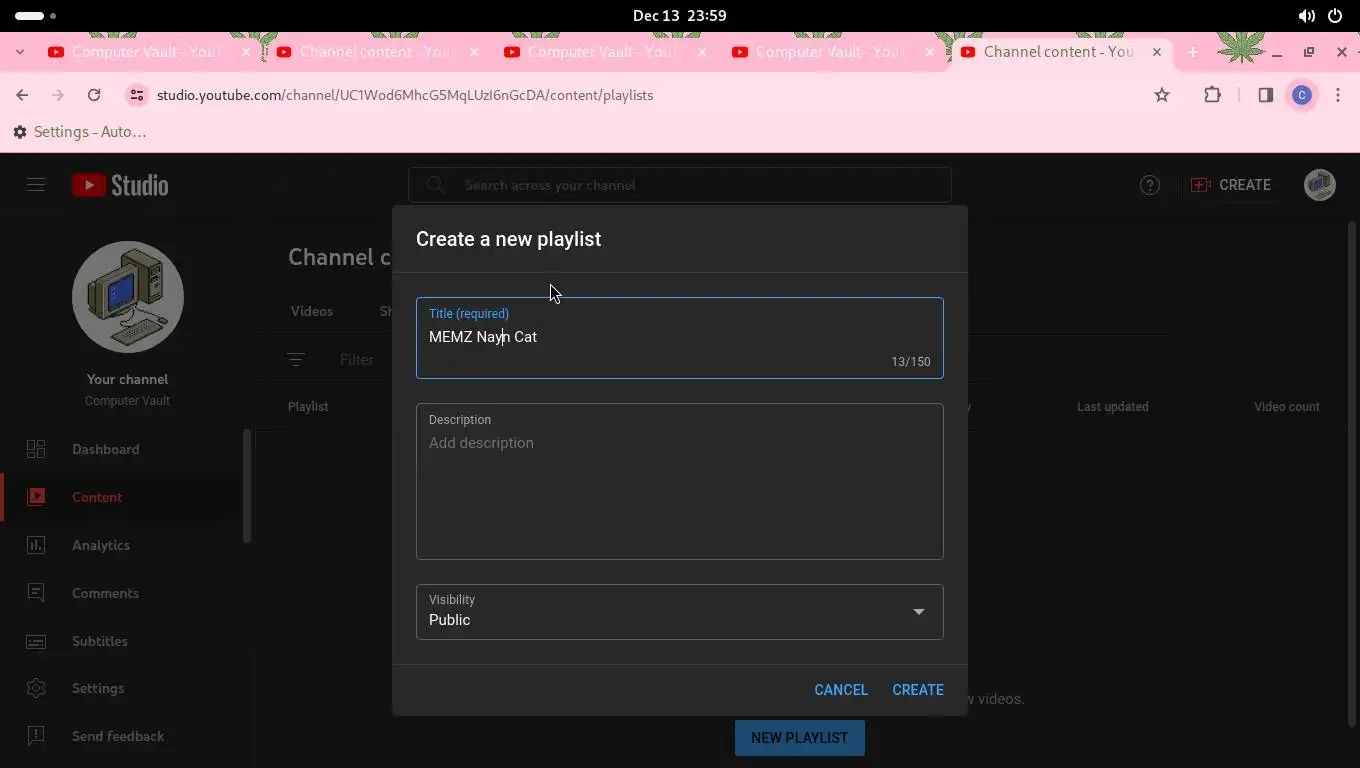The image size is (1360, 768).
Task: Select the Content sidebar item
Action: [120, 497]
